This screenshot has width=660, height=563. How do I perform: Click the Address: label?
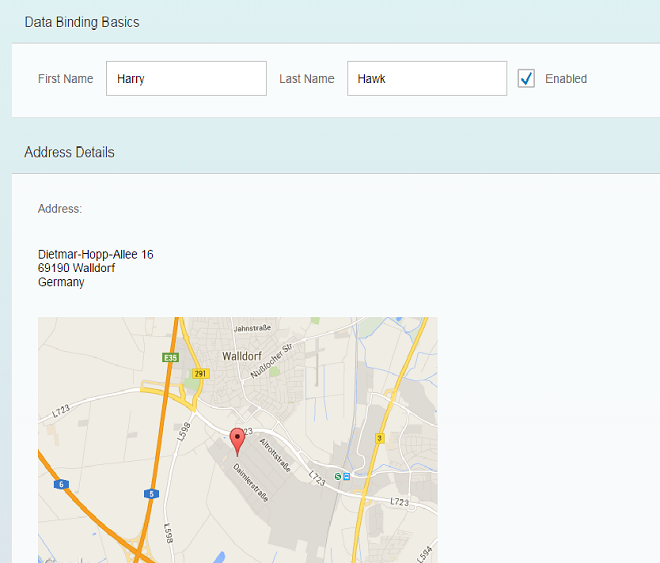(60, 209)
